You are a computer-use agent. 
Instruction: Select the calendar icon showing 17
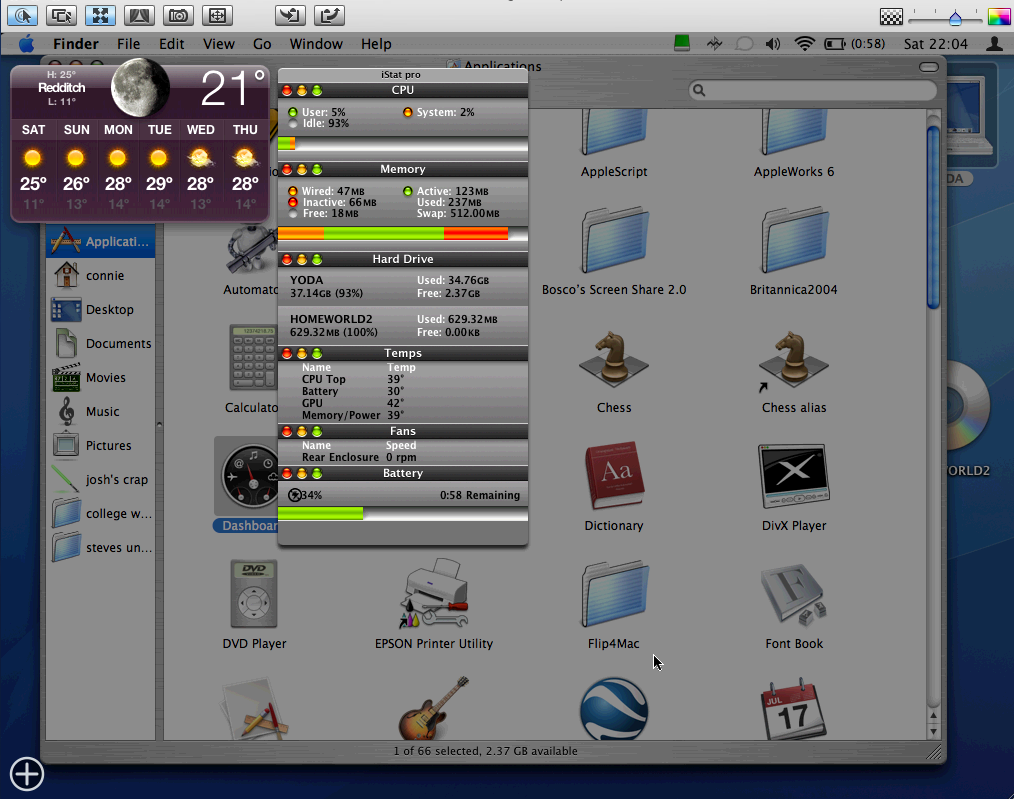tap(794, 709)
